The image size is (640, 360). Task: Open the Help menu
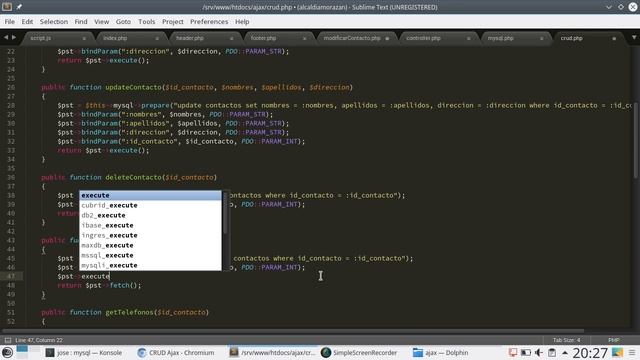(x=242, y=22)
